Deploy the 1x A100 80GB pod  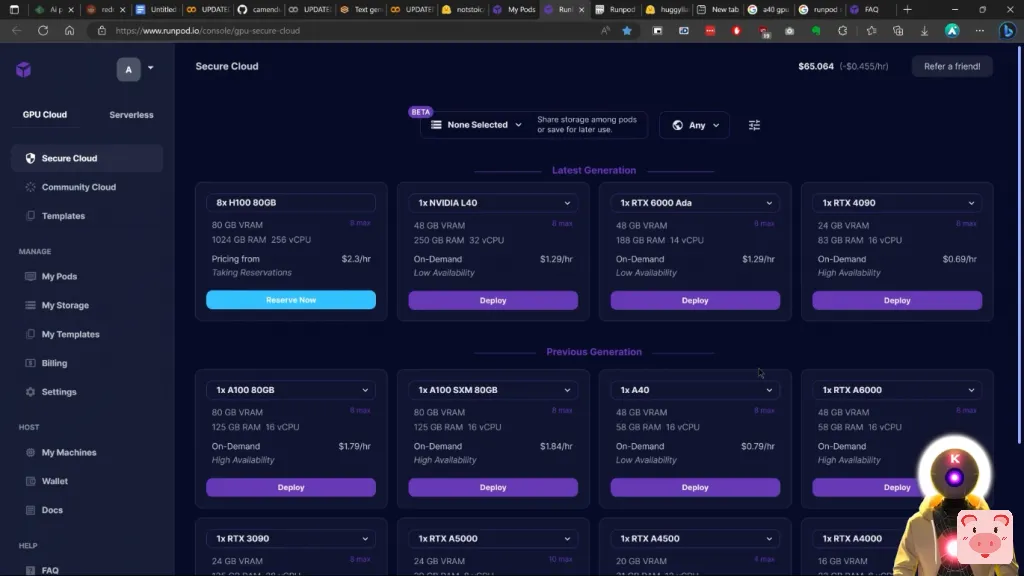[291, 487]
